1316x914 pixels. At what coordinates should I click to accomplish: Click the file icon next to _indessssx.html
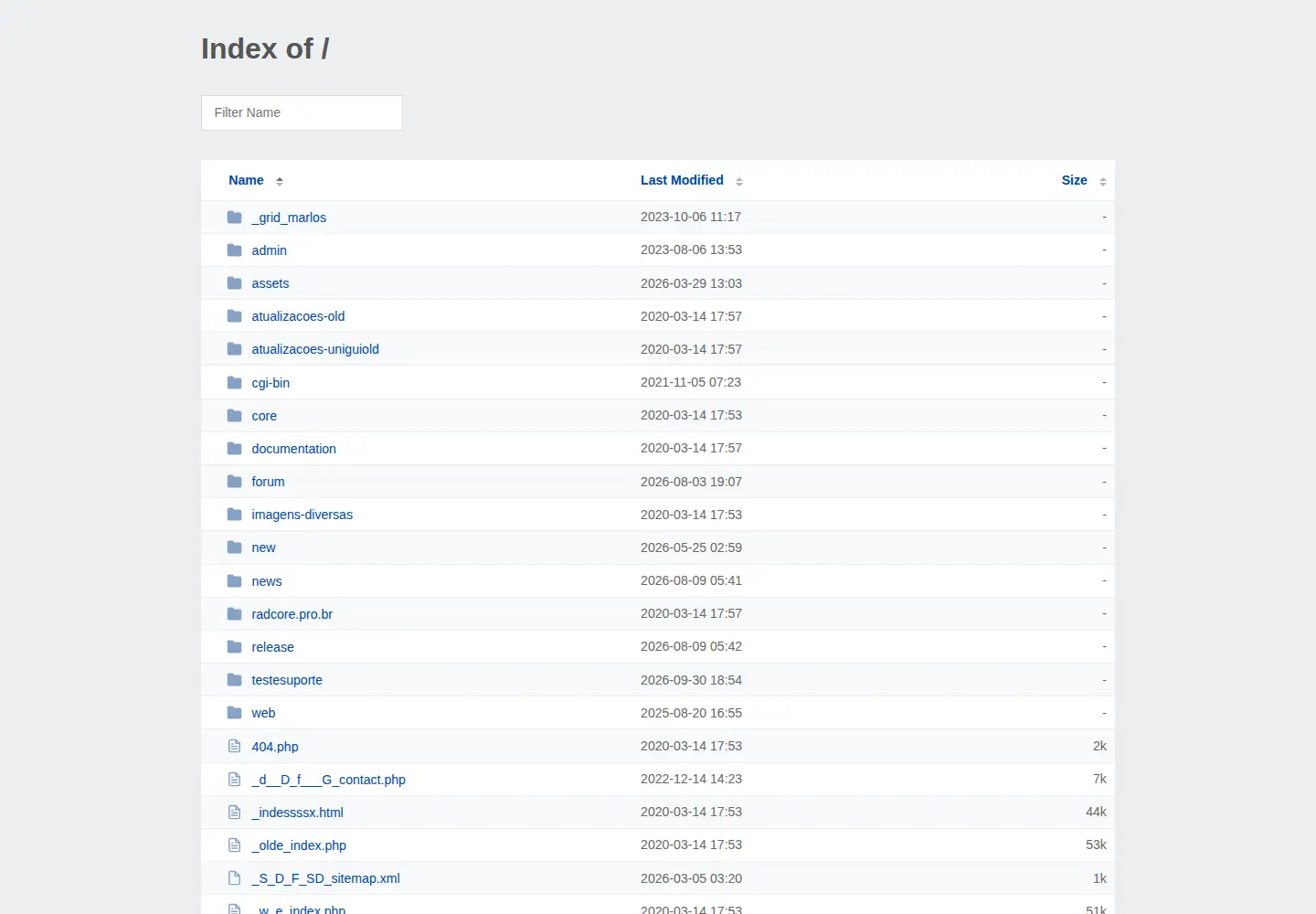(x=235, y=813)
